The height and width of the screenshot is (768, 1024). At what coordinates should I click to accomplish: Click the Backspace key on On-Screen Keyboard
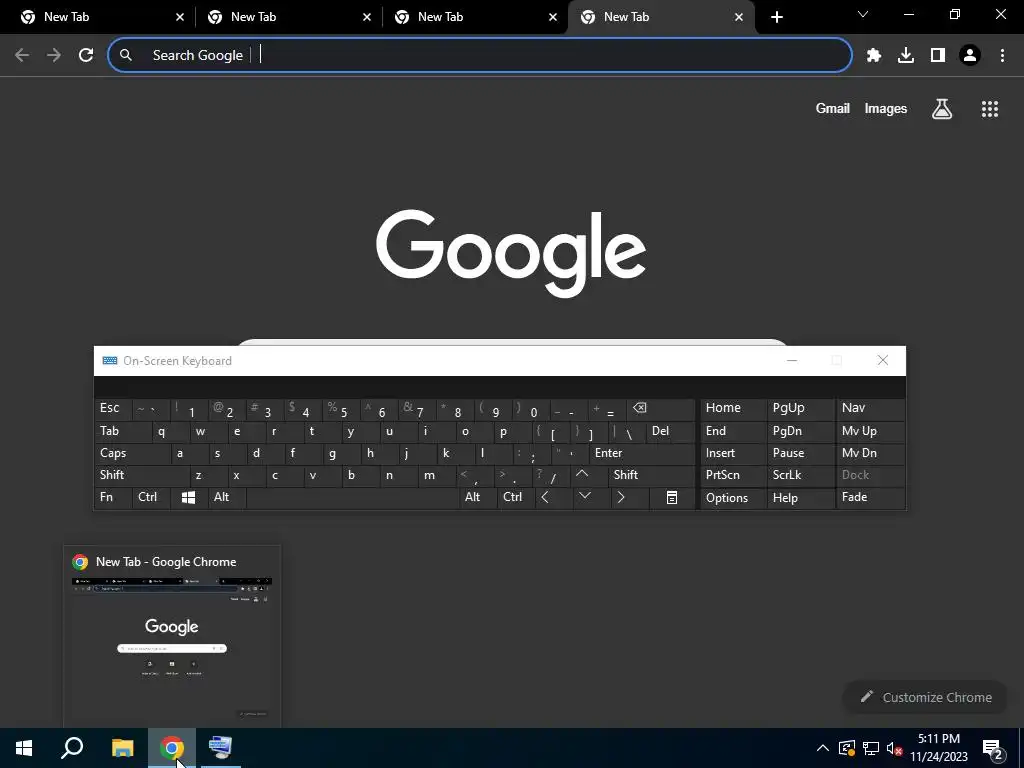[658, 409]
